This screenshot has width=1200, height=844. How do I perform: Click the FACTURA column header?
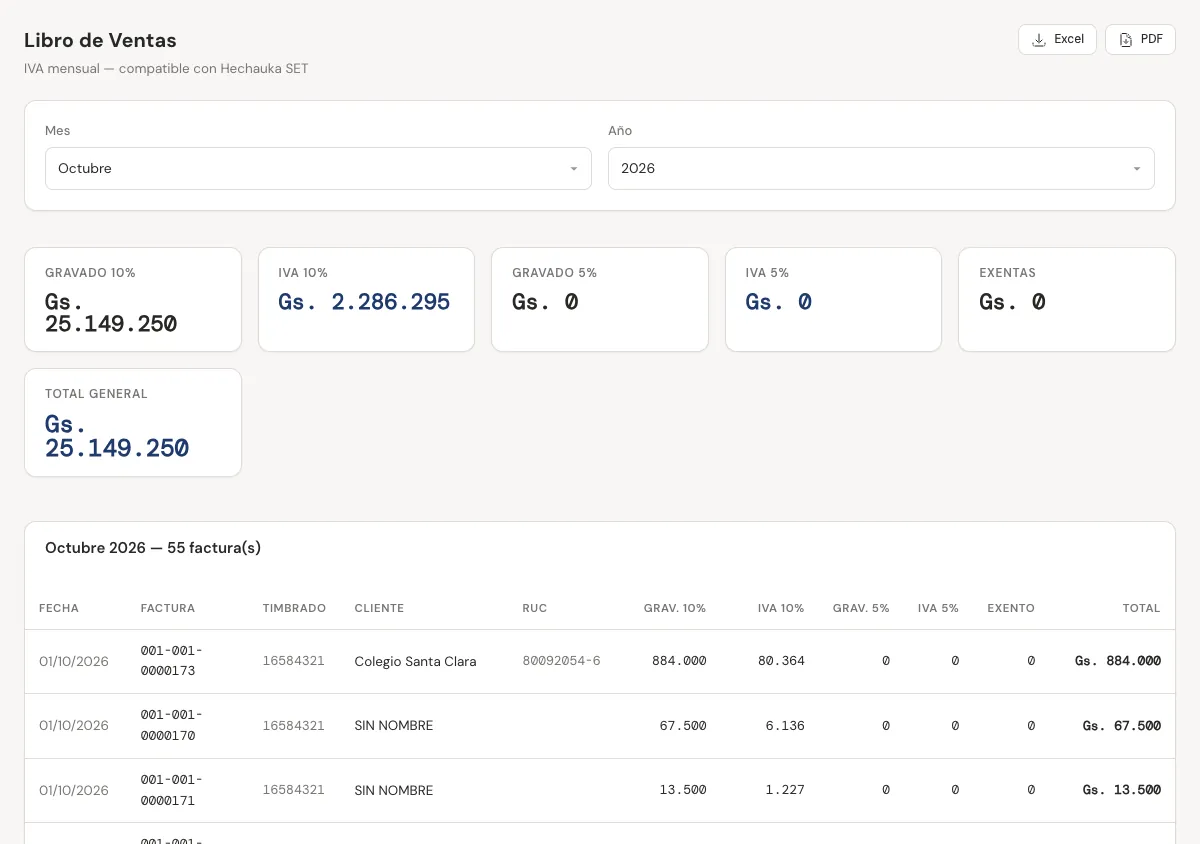pyautogui.click(x=168, y=608)
